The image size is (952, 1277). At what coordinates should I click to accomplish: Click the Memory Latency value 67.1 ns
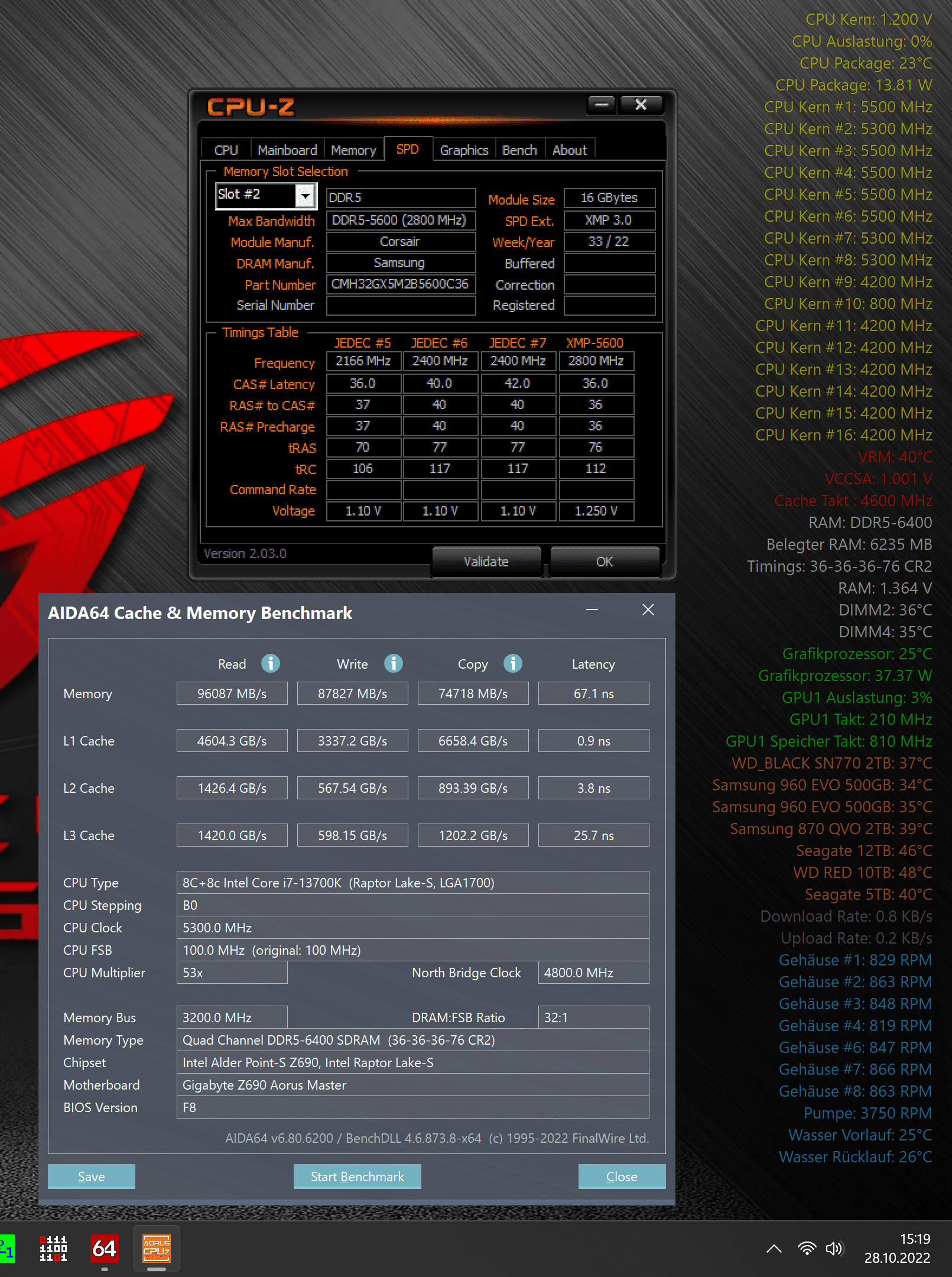(x=594, y=693)
